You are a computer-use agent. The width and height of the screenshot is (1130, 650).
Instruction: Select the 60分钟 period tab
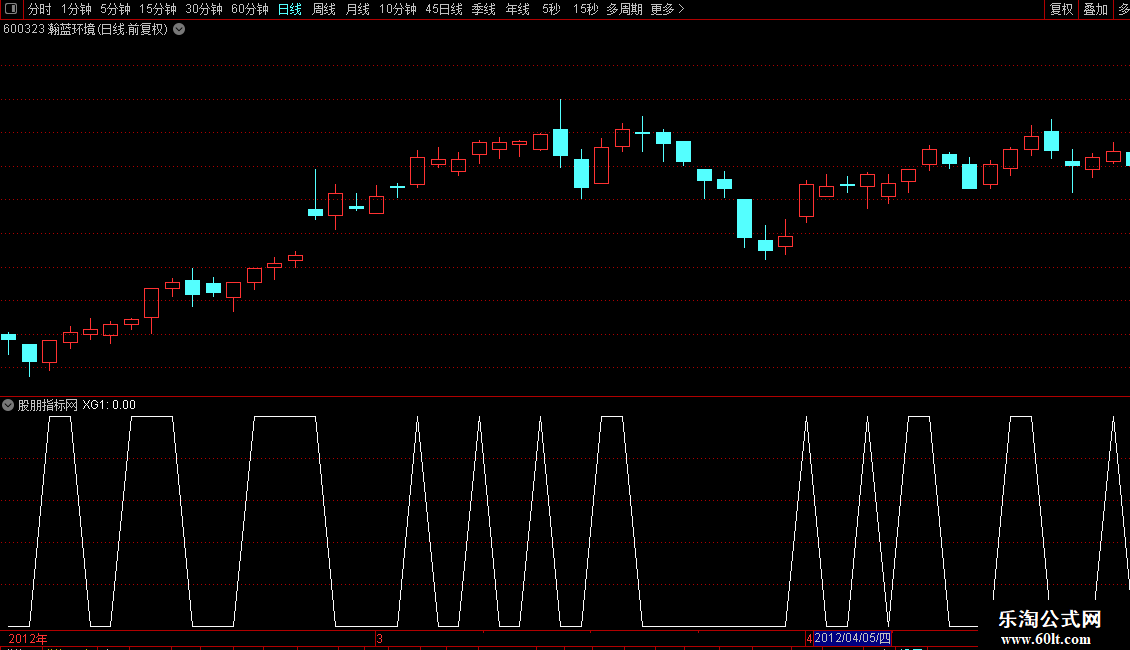(x=249, y=9)
